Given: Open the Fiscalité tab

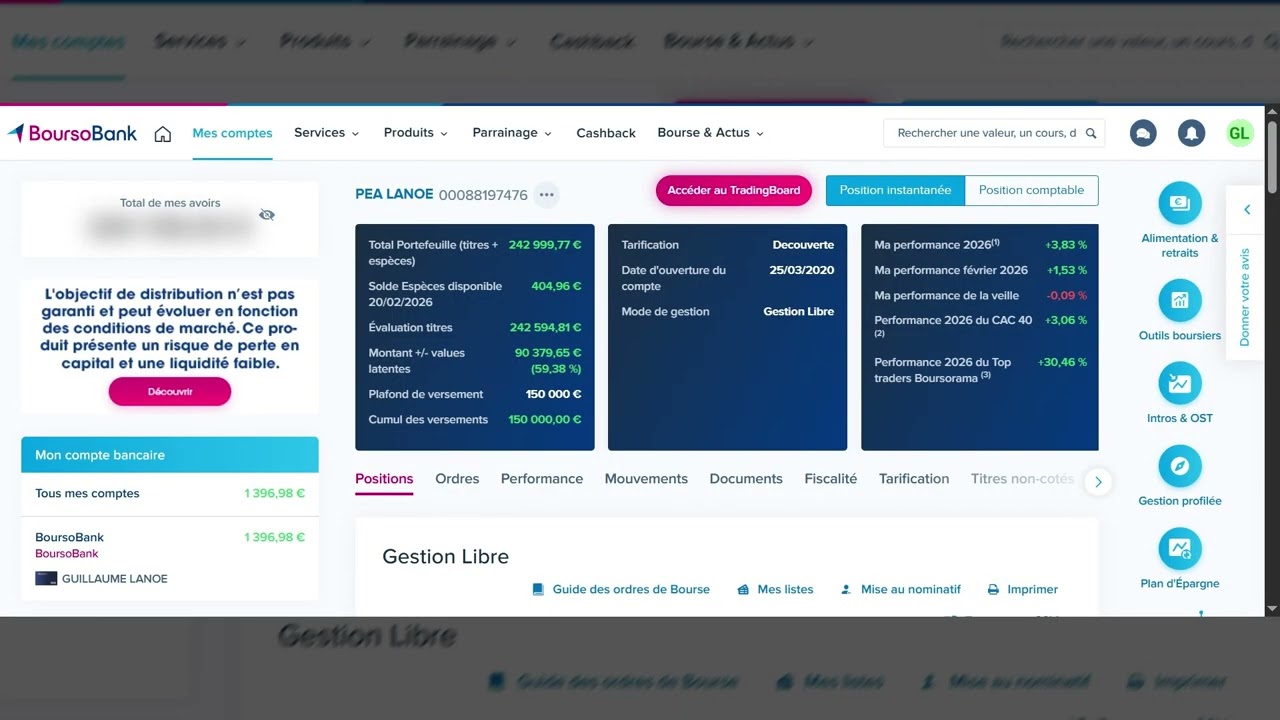Looking at the screenshot, I should coord(831,479).
